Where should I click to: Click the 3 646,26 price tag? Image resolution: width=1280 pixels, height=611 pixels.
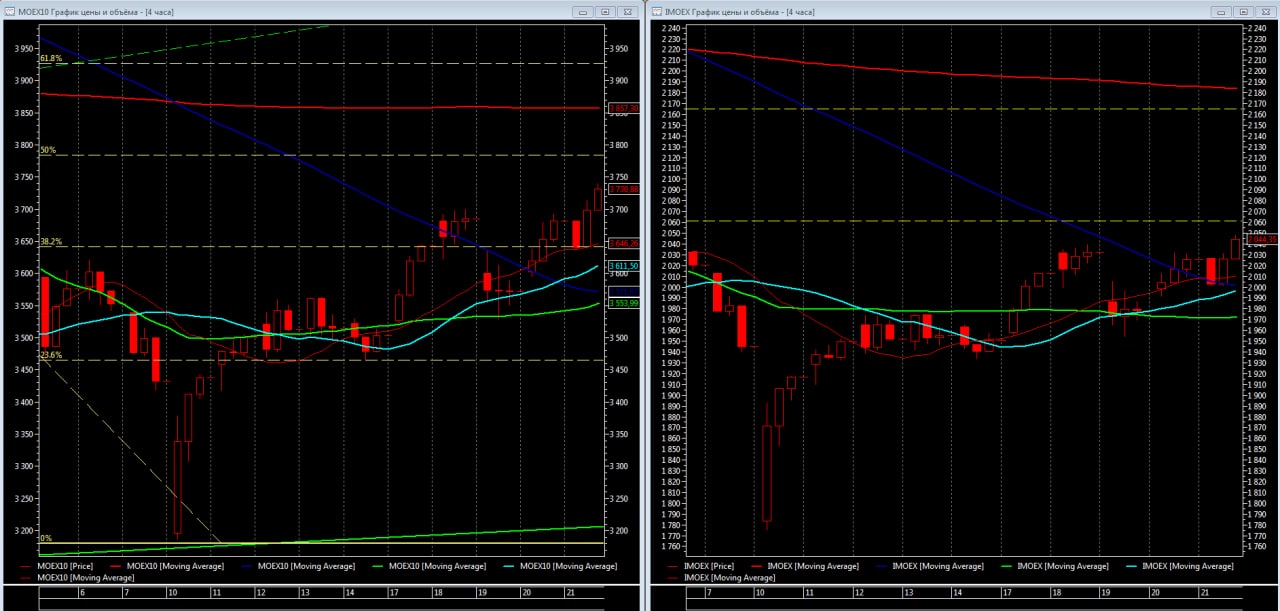[624, 243]
